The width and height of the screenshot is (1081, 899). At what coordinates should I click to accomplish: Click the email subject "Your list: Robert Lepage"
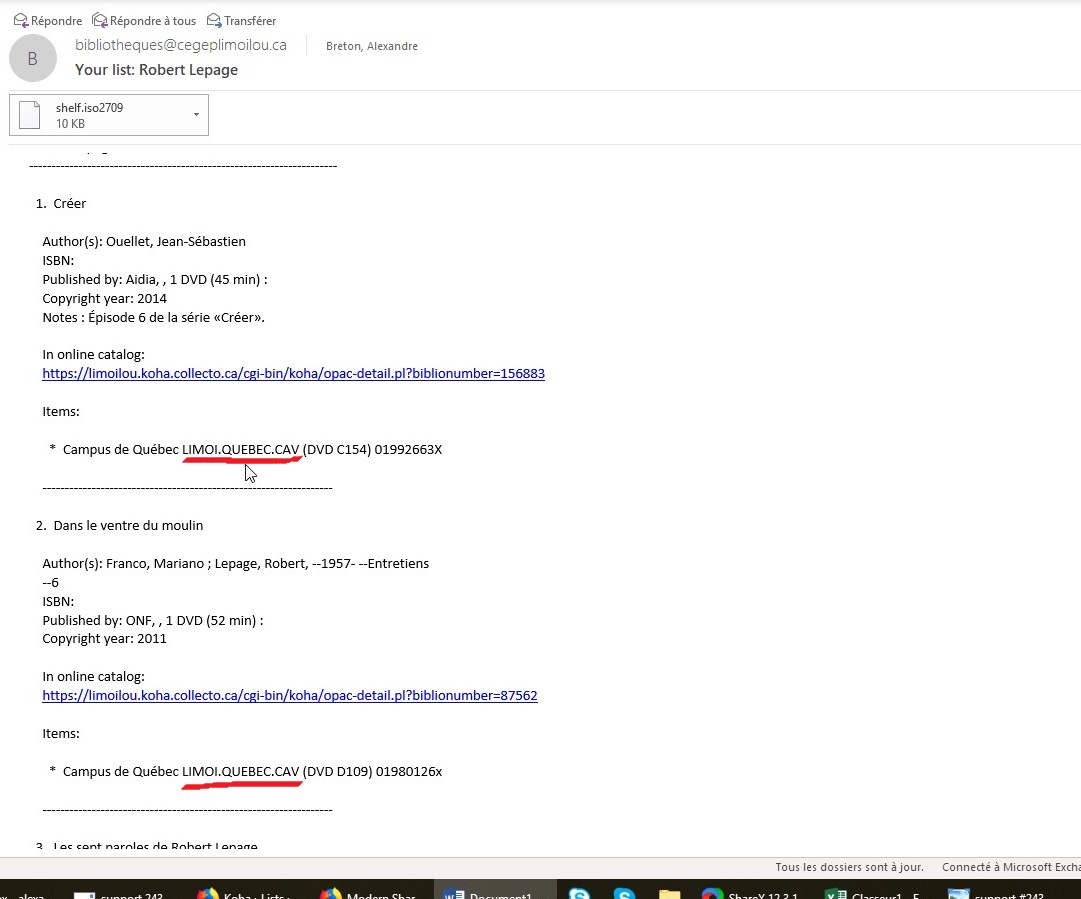pyautogui.click(x=156, y=70)
